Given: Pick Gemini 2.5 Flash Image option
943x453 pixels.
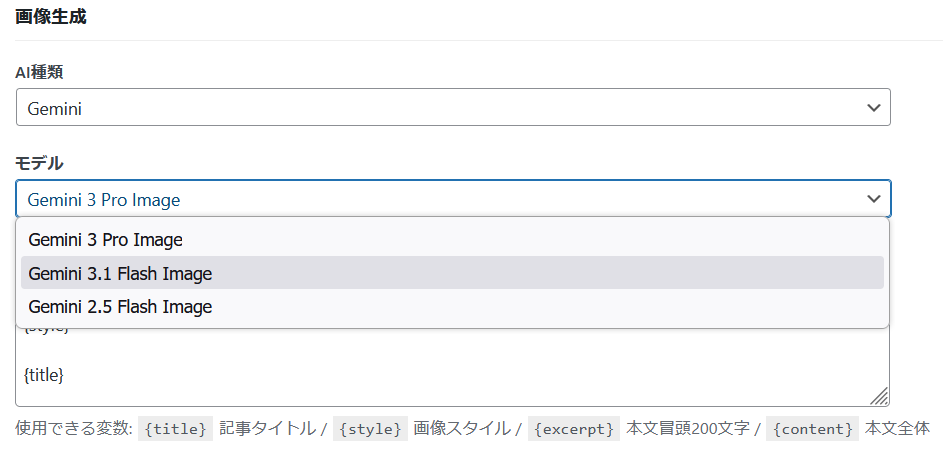Looking at the screenshot, I should 120,307.
